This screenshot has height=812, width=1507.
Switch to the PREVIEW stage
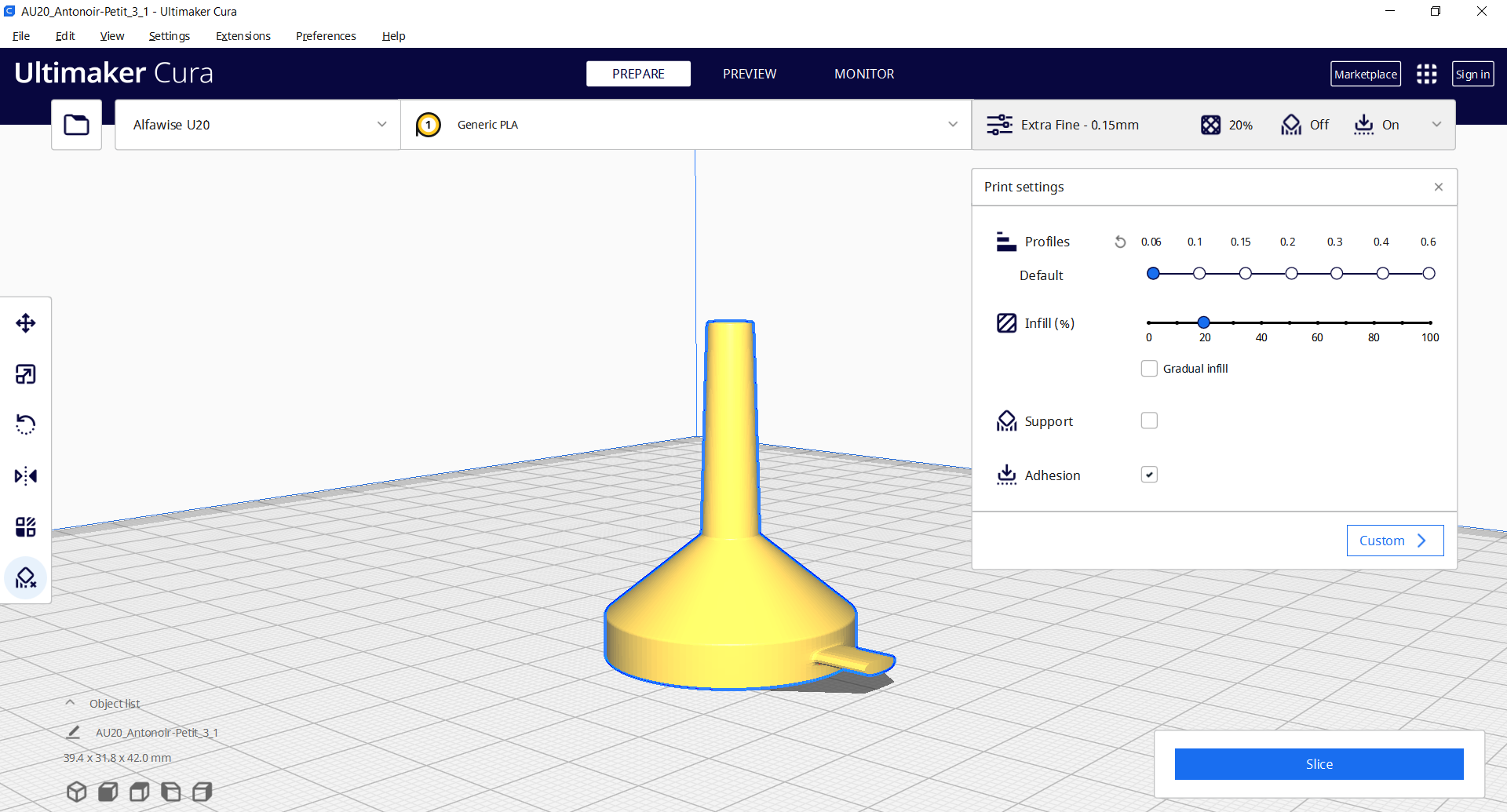[750, 74]
